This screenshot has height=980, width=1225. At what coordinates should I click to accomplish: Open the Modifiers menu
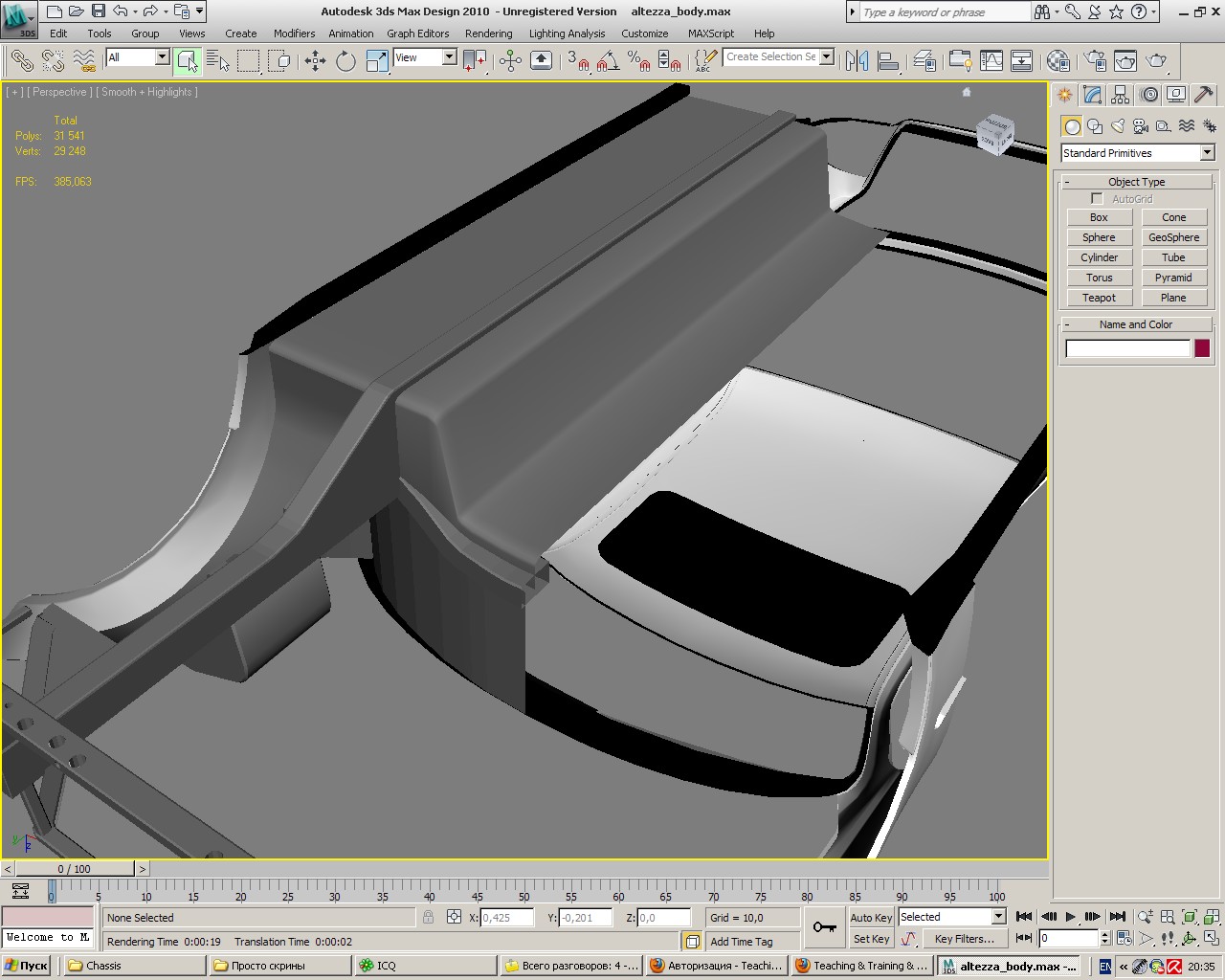294,33
